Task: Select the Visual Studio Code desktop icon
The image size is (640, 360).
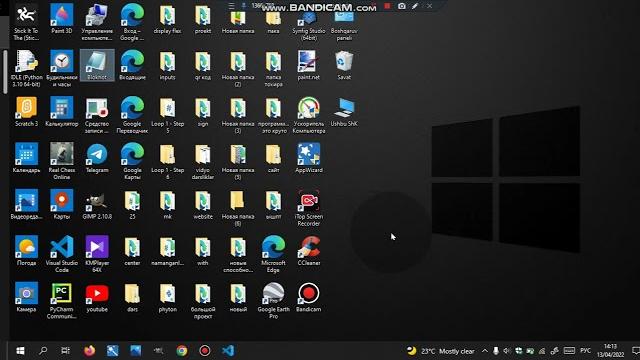Action: [x=62, y=253]
